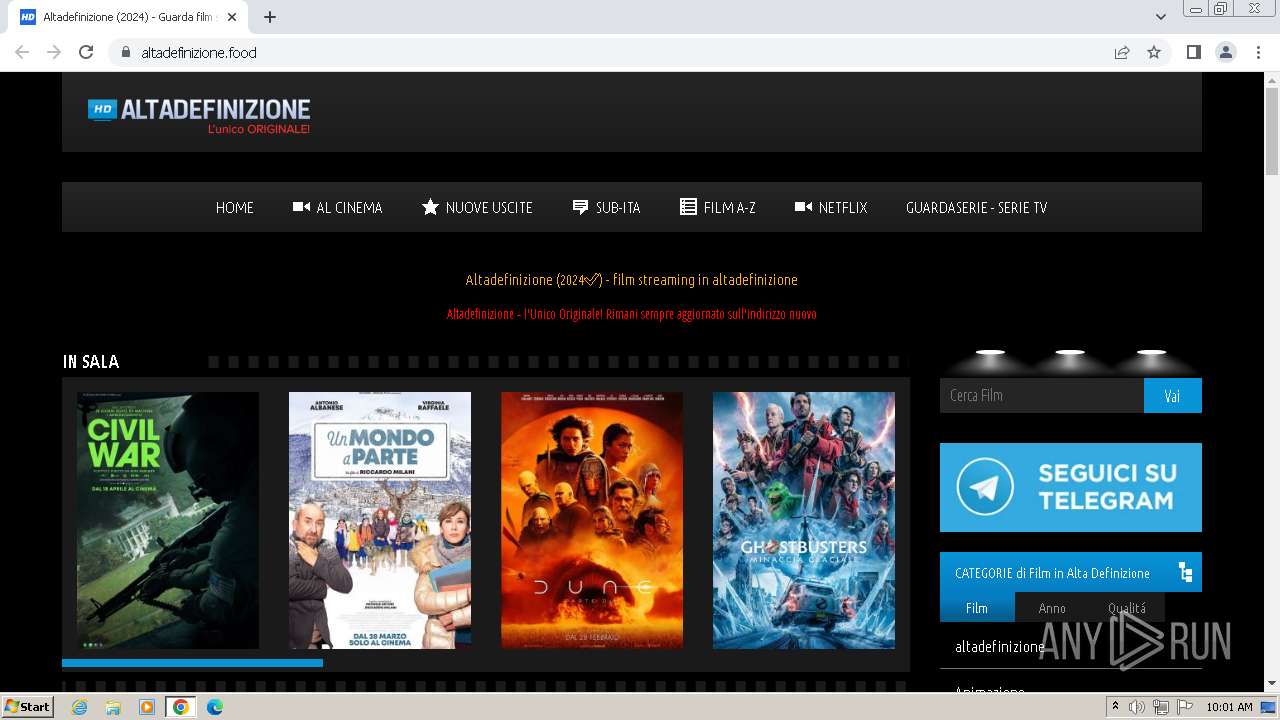Open the tab search chevron
This screenshot has height=720, width=1280.
click(1160, 17)
